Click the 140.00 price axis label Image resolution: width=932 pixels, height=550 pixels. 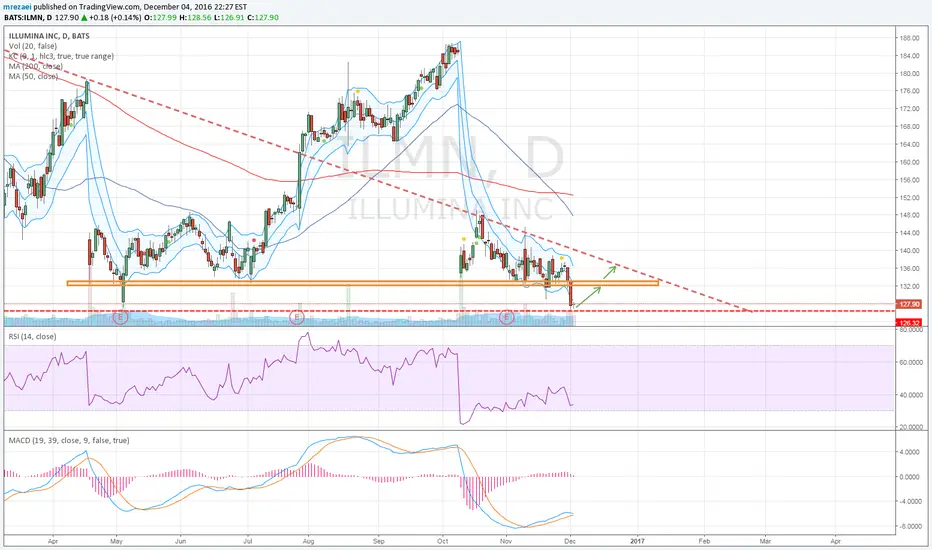coord(909,250)
